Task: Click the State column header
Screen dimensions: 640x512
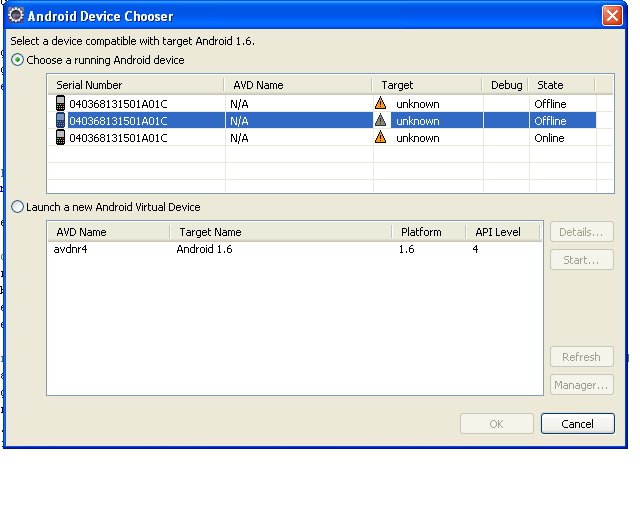Action: click(x=562, y=85)
